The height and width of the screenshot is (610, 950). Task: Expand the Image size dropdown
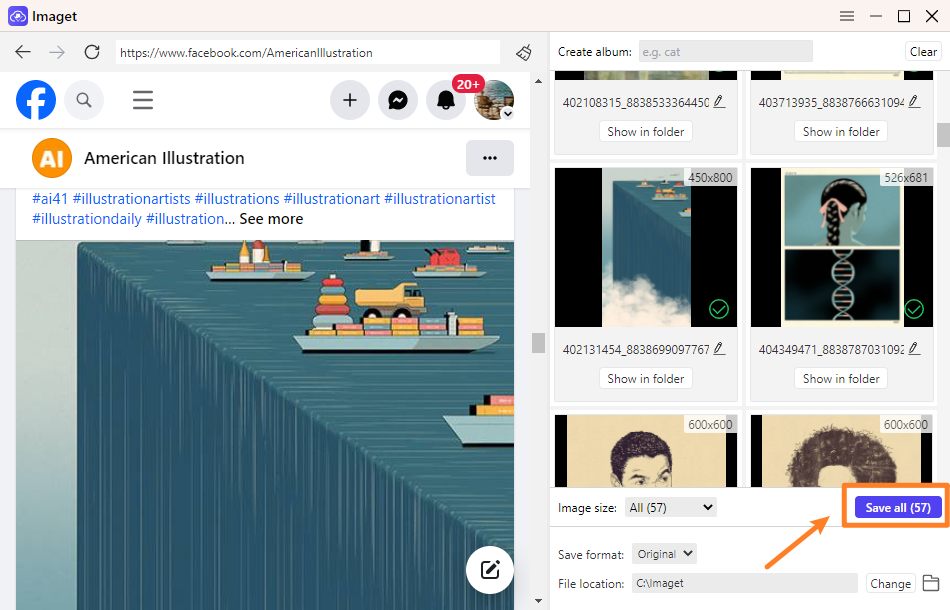(x=671, y=508)
